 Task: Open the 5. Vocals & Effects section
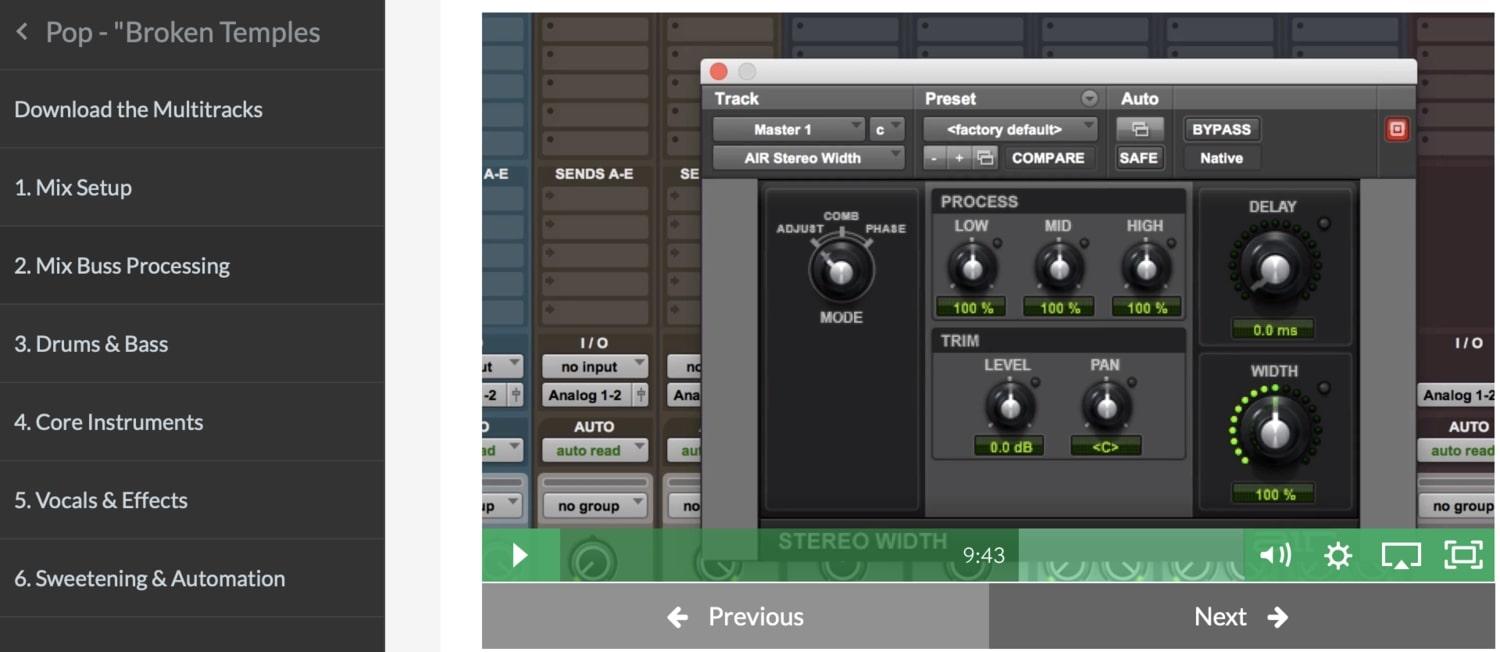[192, 499]
